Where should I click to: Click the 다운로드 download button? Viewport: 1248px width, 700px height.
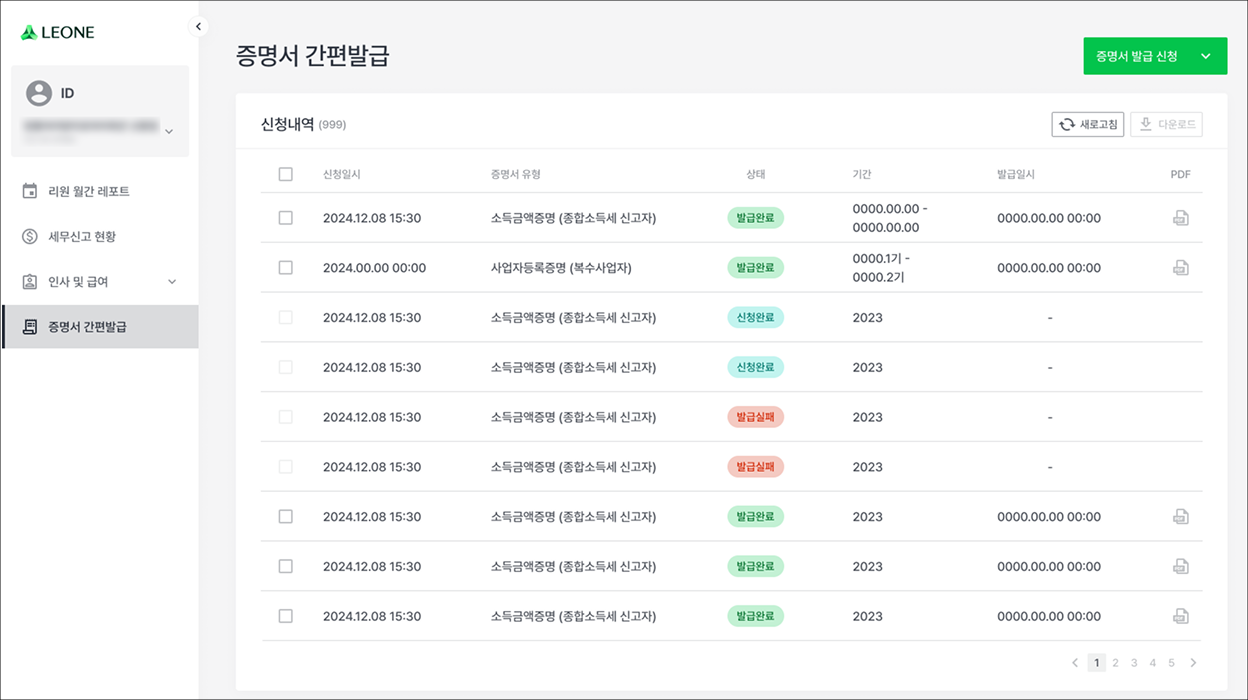point(1166,125)
